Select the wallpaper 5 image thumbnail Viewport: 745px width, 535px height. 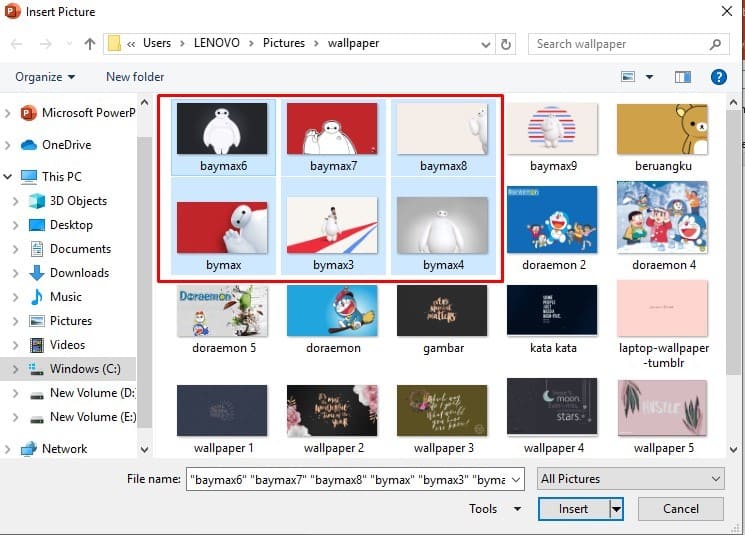pyautogui.click(x=662, y=408)
